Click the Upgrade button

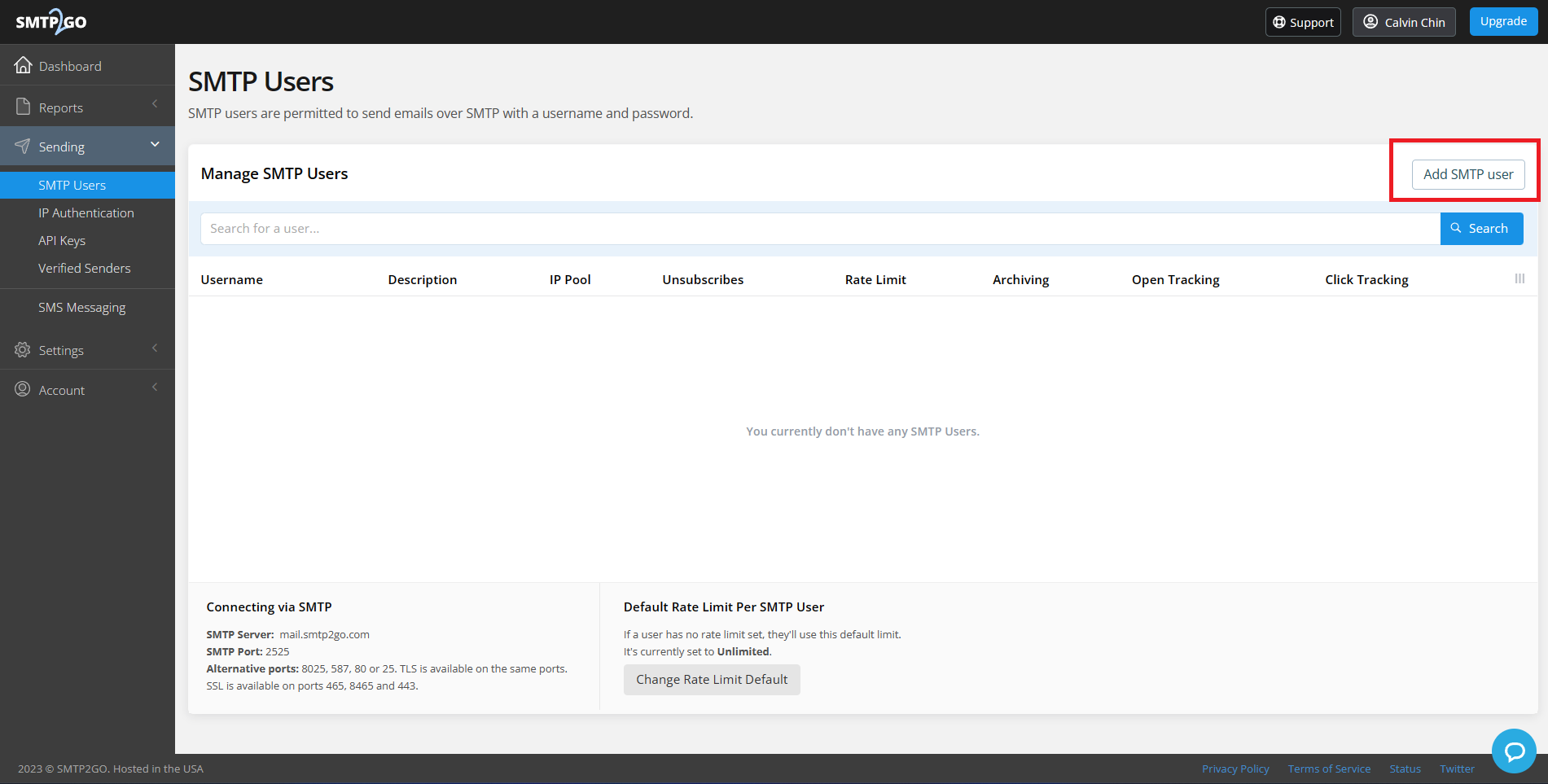point(1503,21)
